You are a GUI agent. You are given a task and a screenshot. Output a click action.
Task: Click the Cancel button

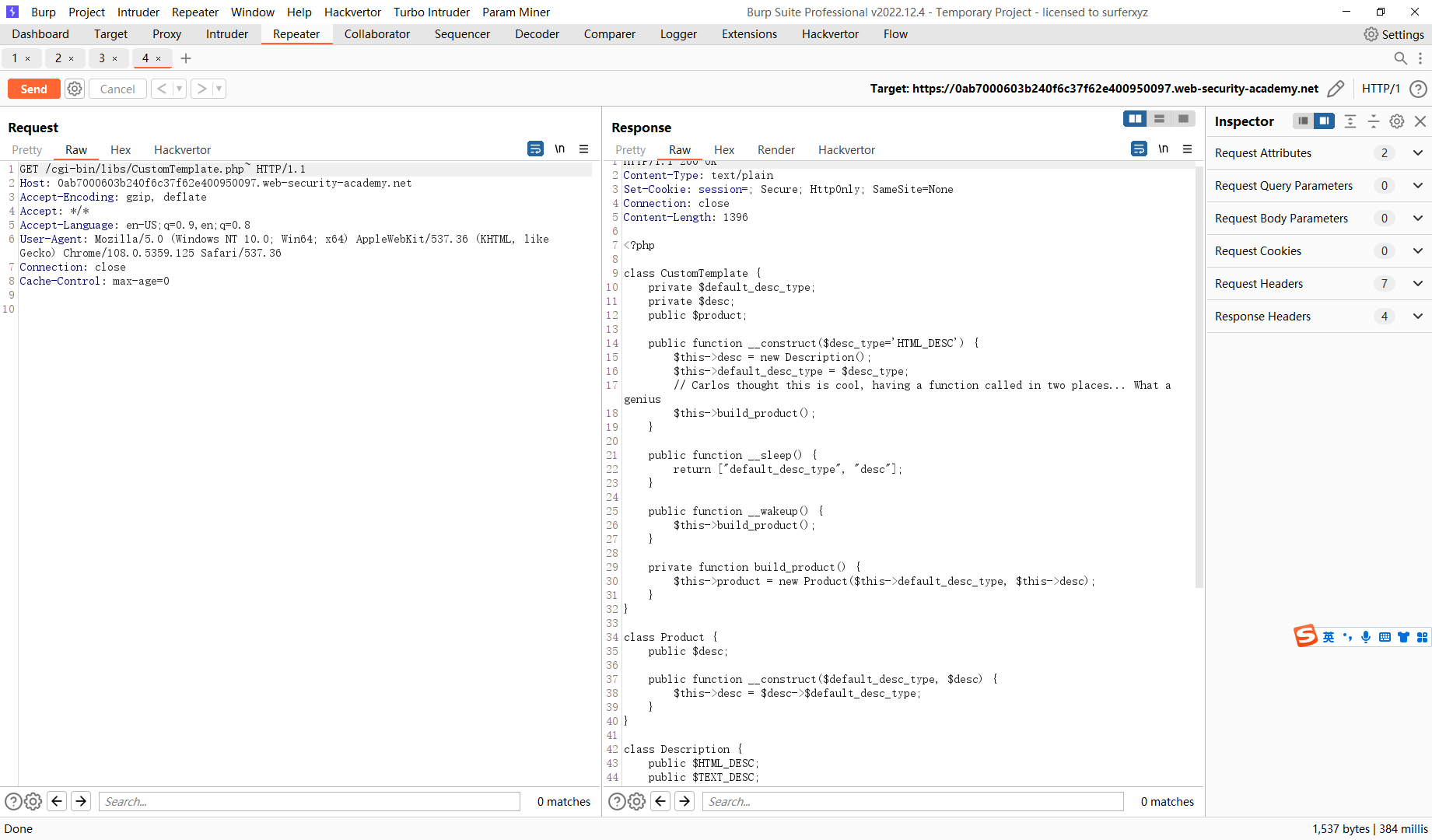[x=117, y=89]
